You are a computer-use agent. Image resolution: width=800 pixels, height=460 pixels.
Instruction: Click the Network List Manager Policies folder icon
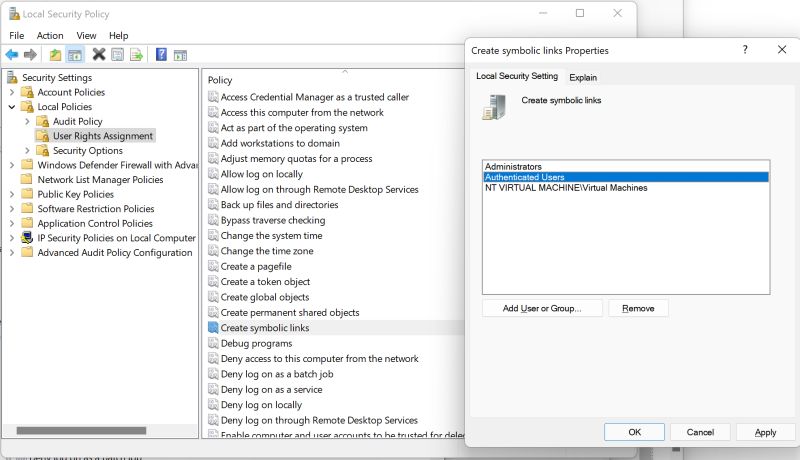(27, 179)
